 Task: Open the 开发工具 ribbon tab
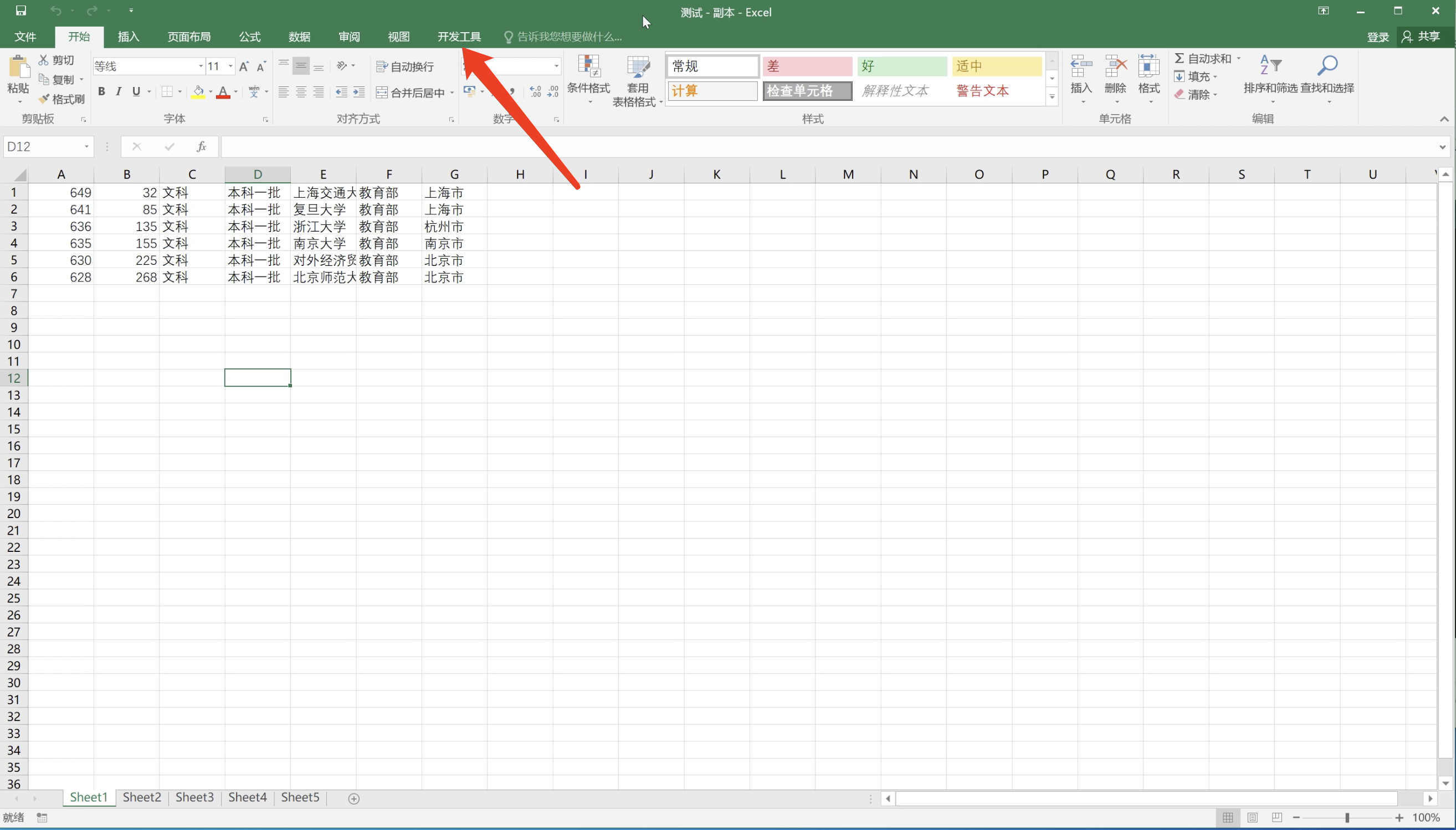pos(459,37)
